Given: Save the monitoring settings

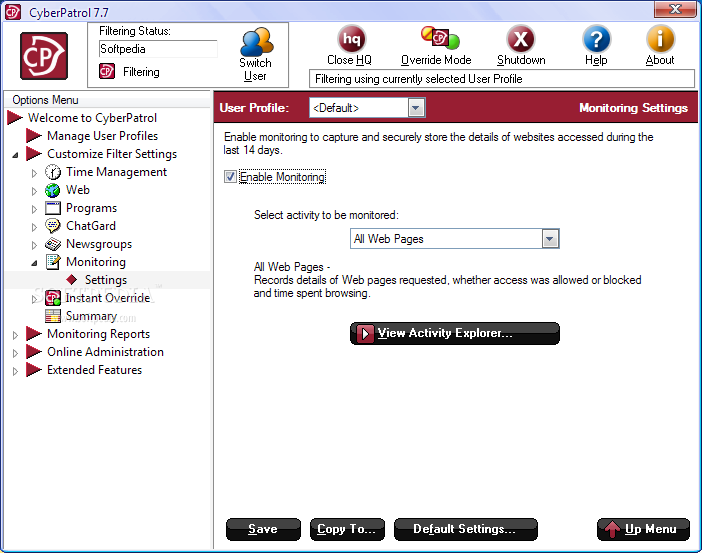Looking at the screenshot, I should 263,529.
